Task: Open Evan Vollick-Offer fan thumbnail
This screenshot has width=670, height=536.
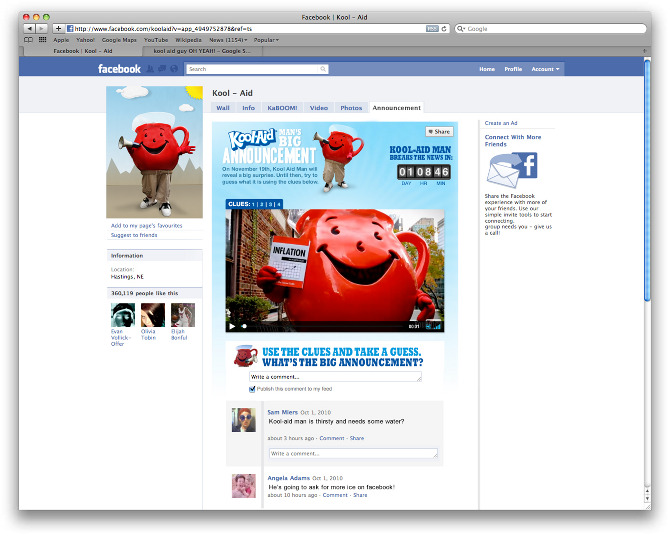Action: (x=123, y=315)
